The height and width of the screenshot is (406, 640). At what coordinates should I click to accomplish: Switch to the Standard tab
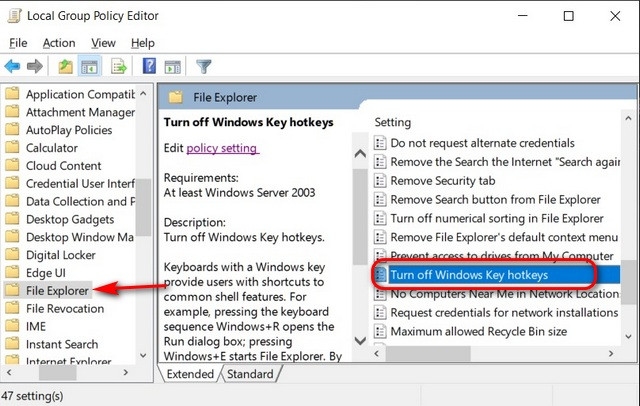[250, 374]
